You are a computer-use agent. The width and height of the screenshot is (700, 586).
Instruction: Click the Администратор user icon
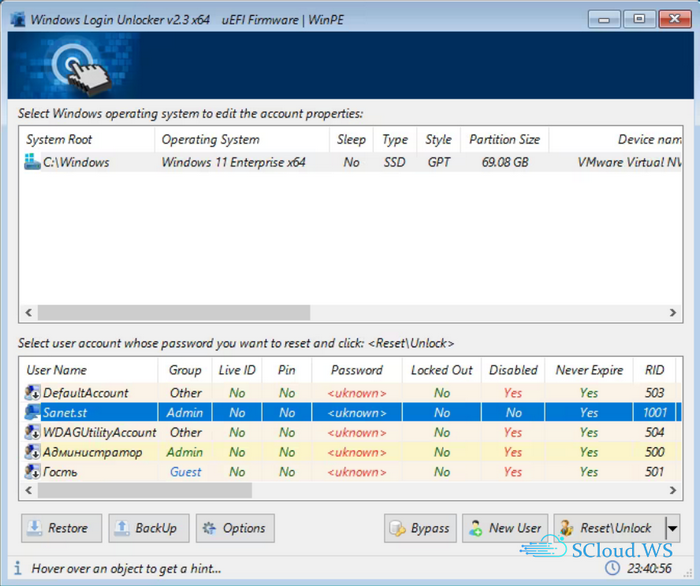[x=32, y=452]
